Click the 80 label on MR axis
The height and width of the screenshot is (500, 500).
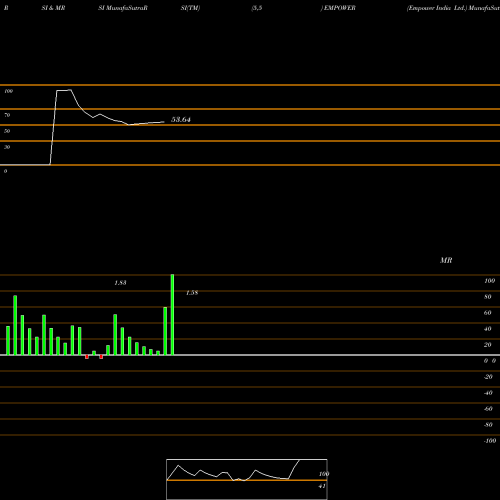(488, 297)
